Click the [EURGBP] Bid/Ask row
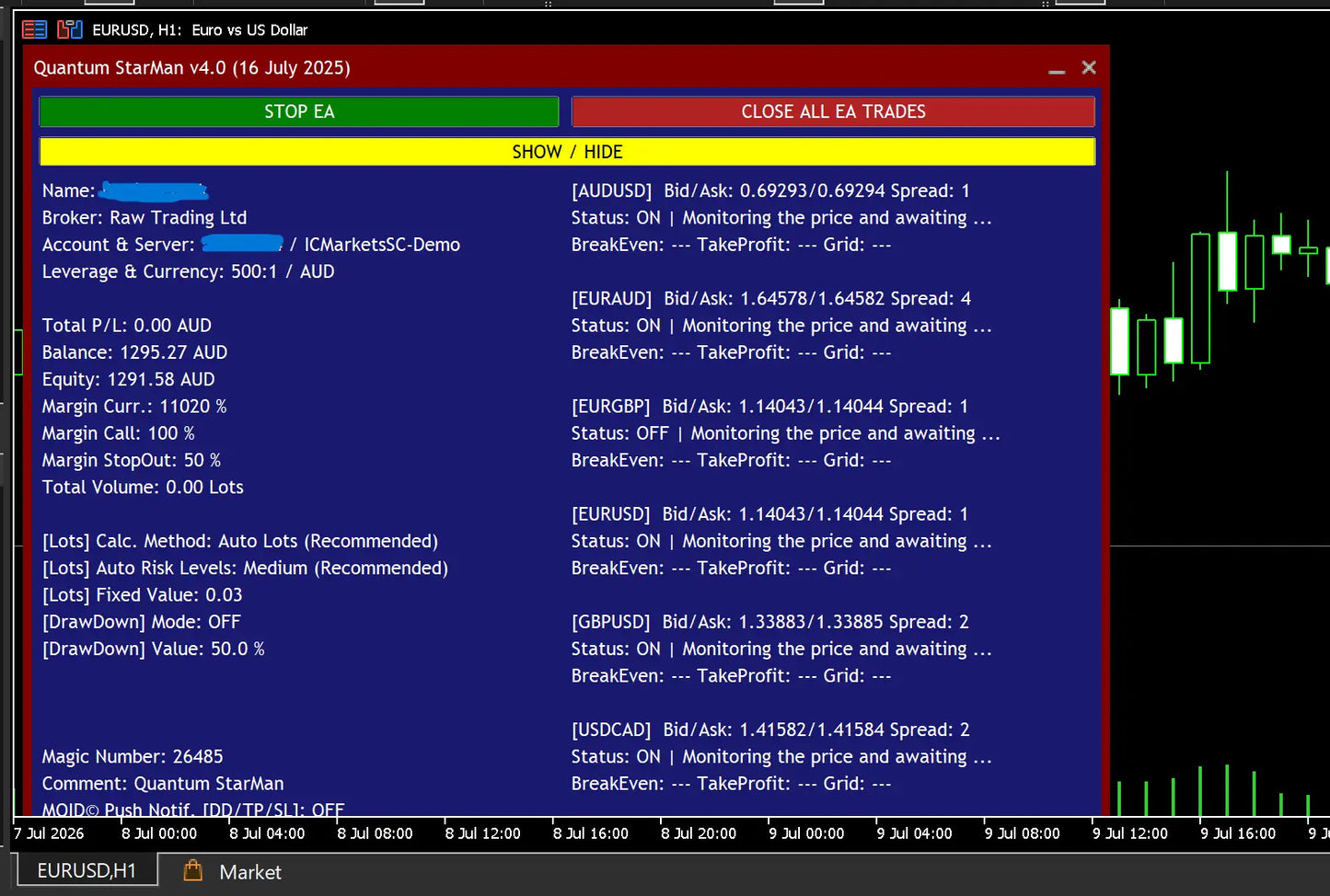This screenshot has height=896, width=1330. (x=769, y=407)
